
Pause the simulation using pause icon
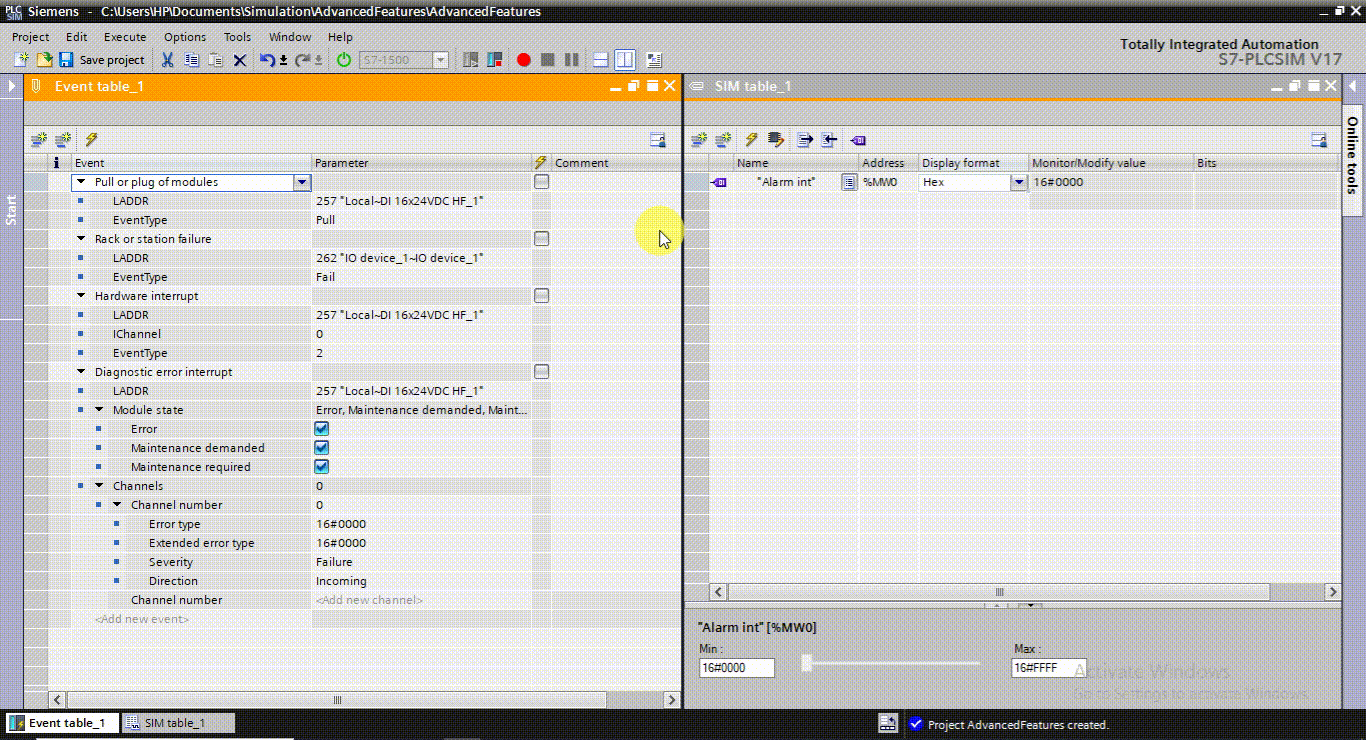(571, 60)
